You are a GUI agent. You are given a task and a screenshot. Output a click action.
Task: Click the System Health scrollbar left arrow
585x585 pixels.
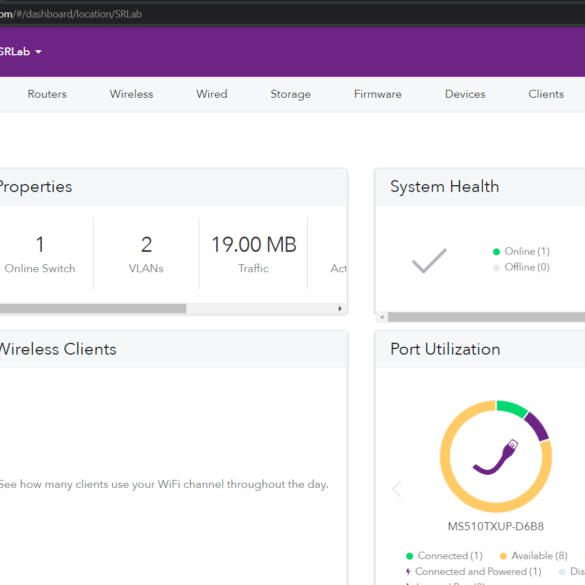(382, 317)
